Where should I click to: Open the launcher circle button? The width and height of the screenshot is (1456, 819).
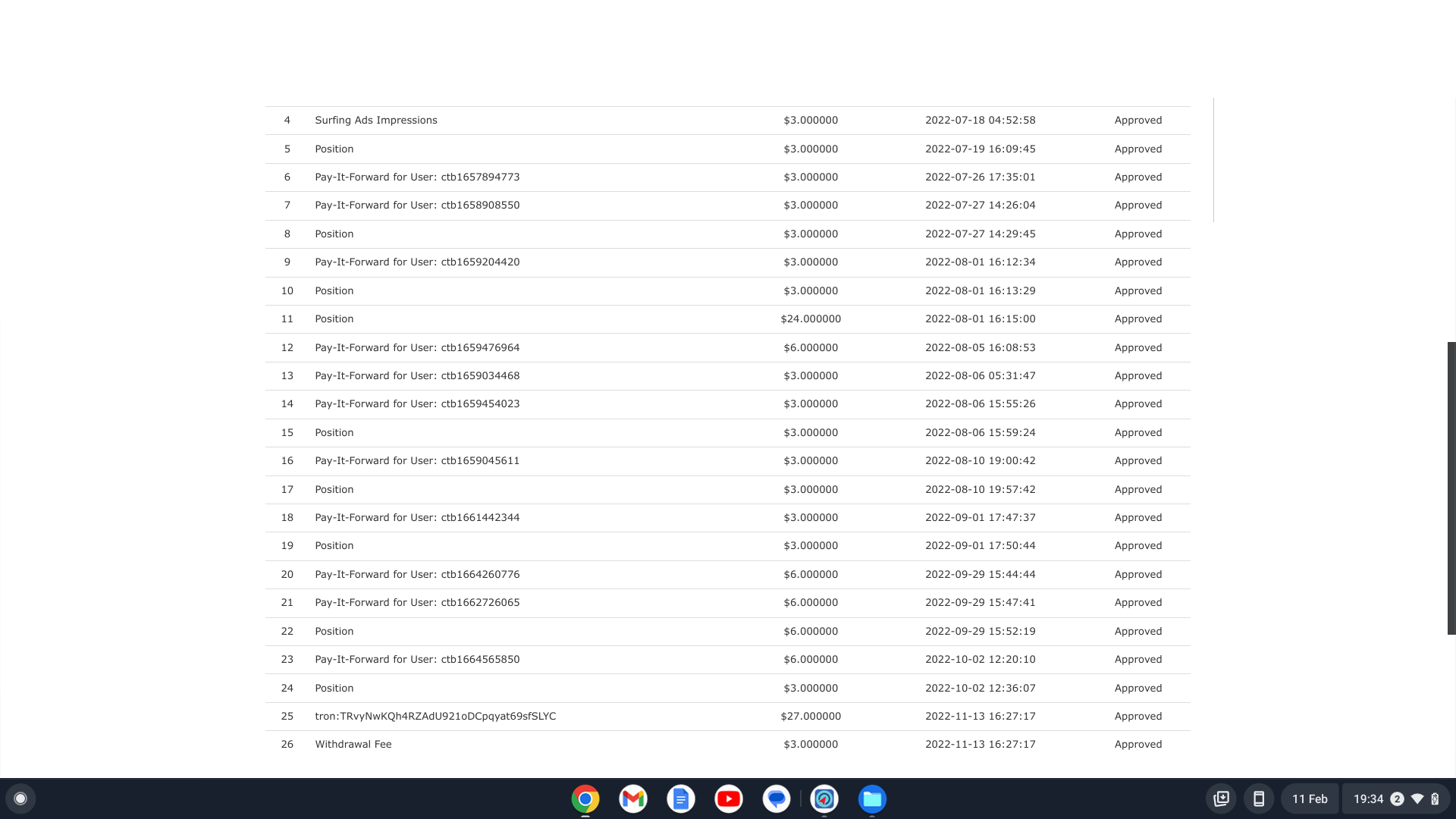20,799
